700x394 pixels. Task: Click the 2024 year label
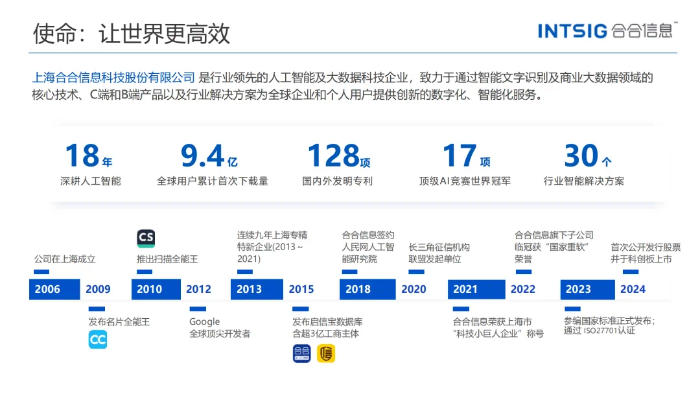tap(633, 289)
